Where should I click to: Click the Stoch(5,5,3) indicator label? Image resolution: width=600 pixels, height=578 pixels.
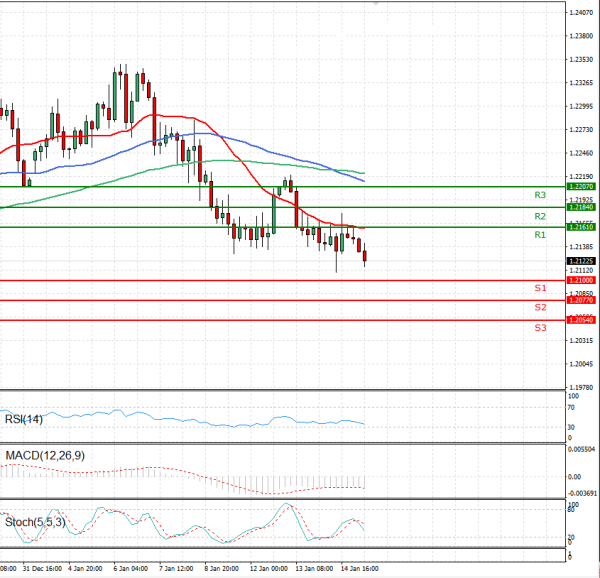(x=35, y=522)
